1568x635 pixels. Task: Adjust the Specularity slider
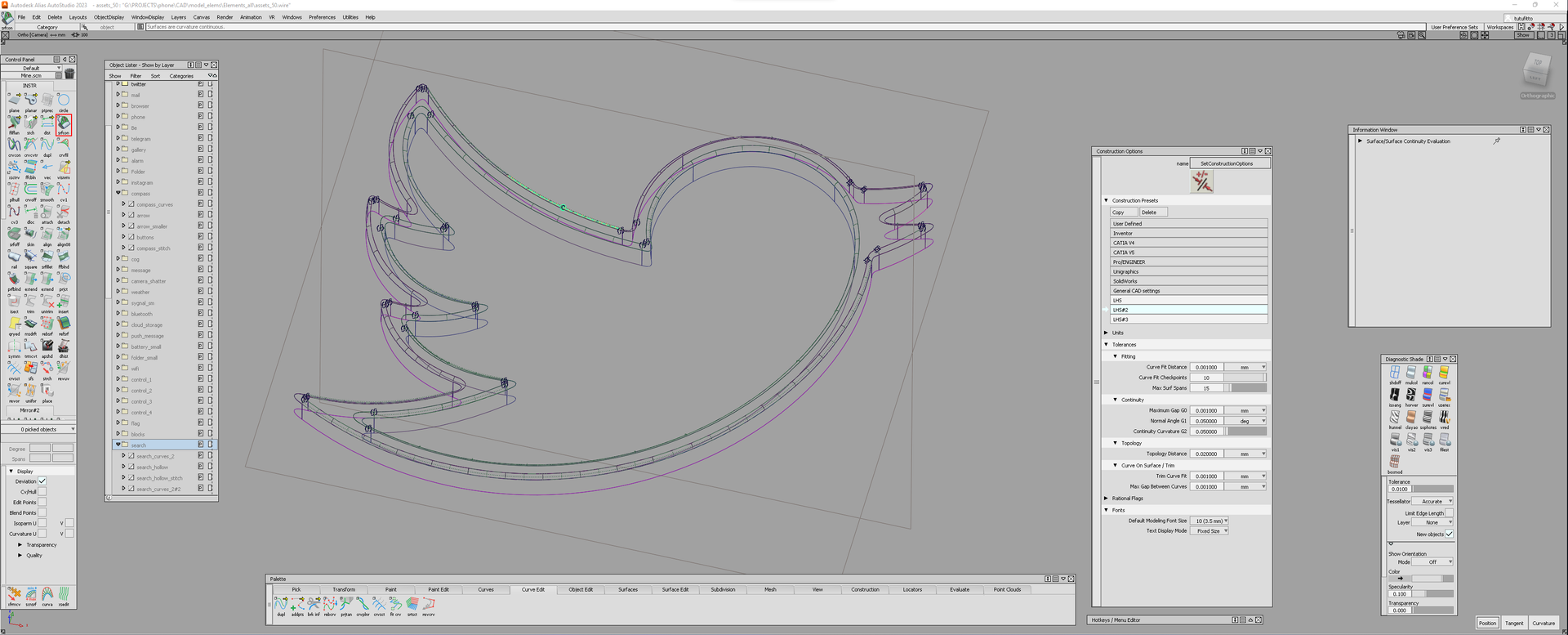[1433, 594]
